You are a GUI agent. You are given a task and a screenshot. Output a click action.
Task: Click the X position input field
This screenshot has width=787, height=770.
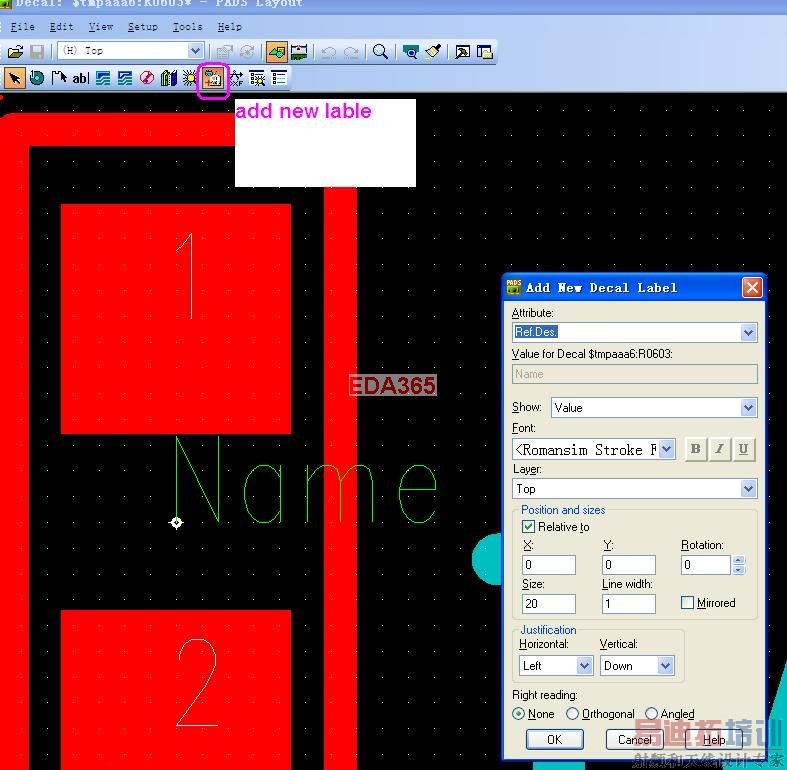549,565
